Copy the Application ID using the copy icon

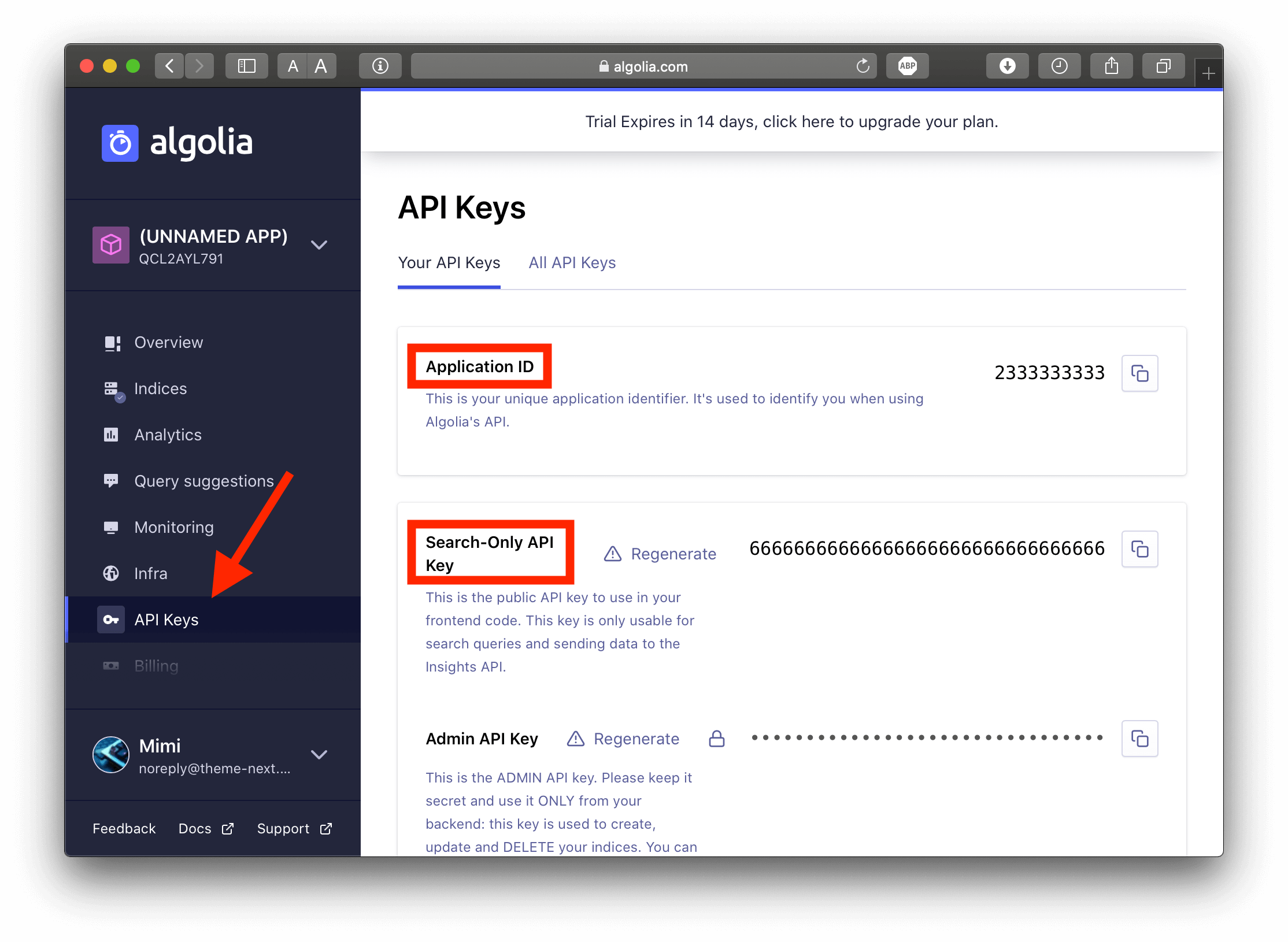point(1139,373)
